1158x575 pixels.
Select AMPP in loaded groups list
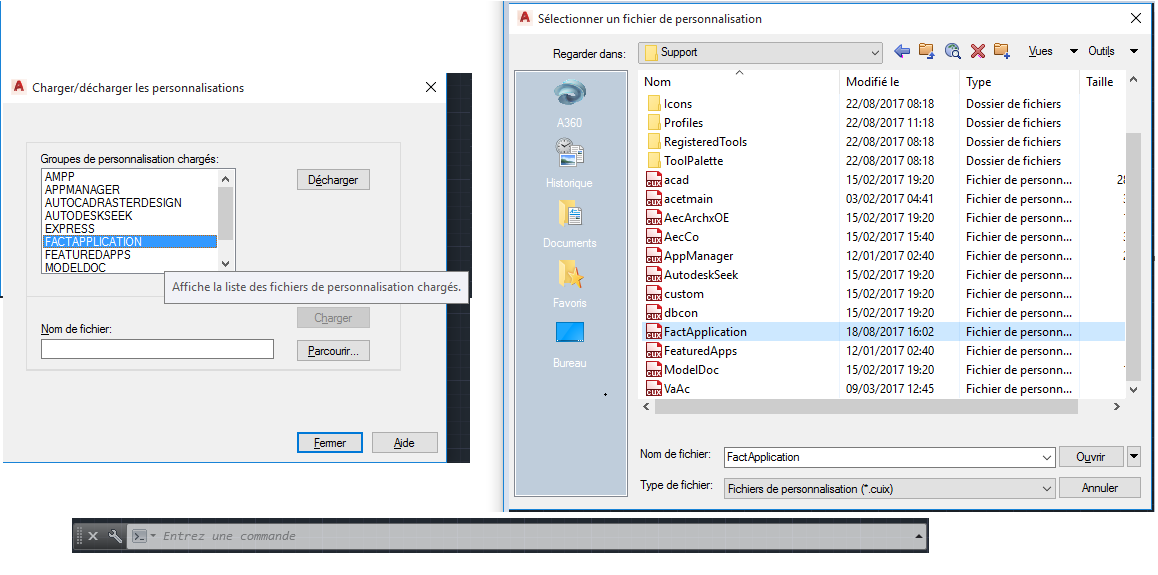point(130,177)
